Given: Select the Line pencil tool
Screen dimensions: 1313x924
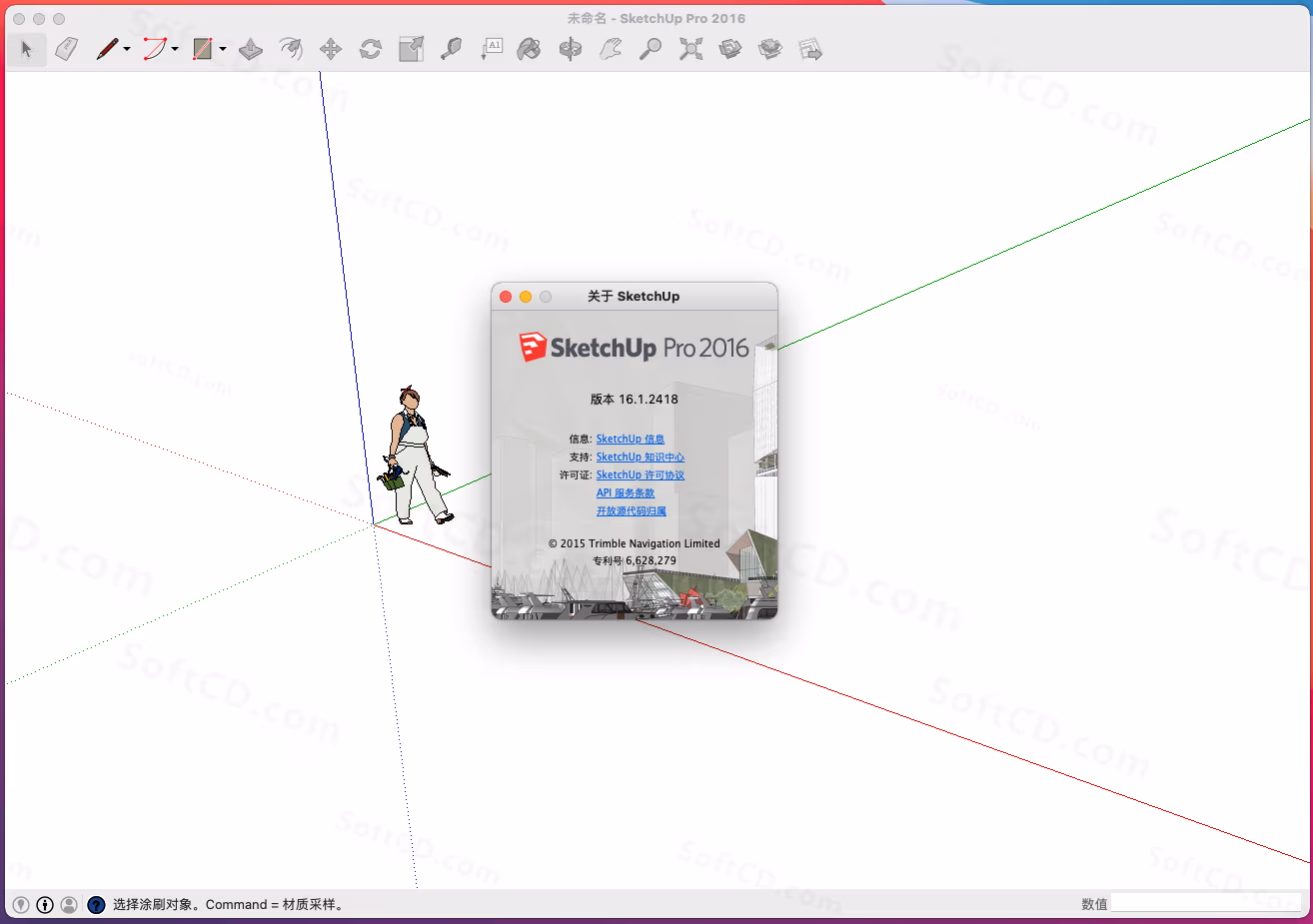Looking at the screenshot, I should pyautogui.click(x=107, y=49).
